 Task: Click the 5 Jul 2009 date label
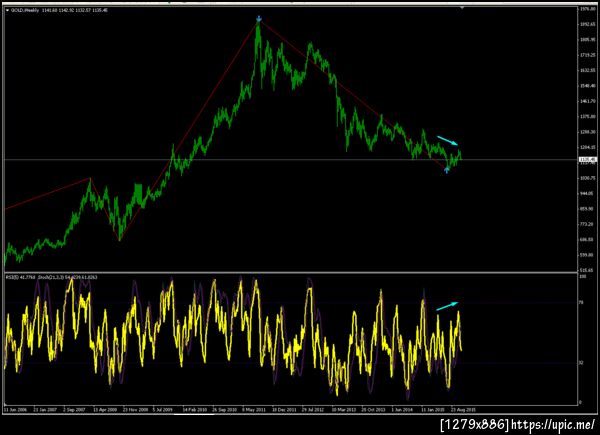tap(163, 410)
